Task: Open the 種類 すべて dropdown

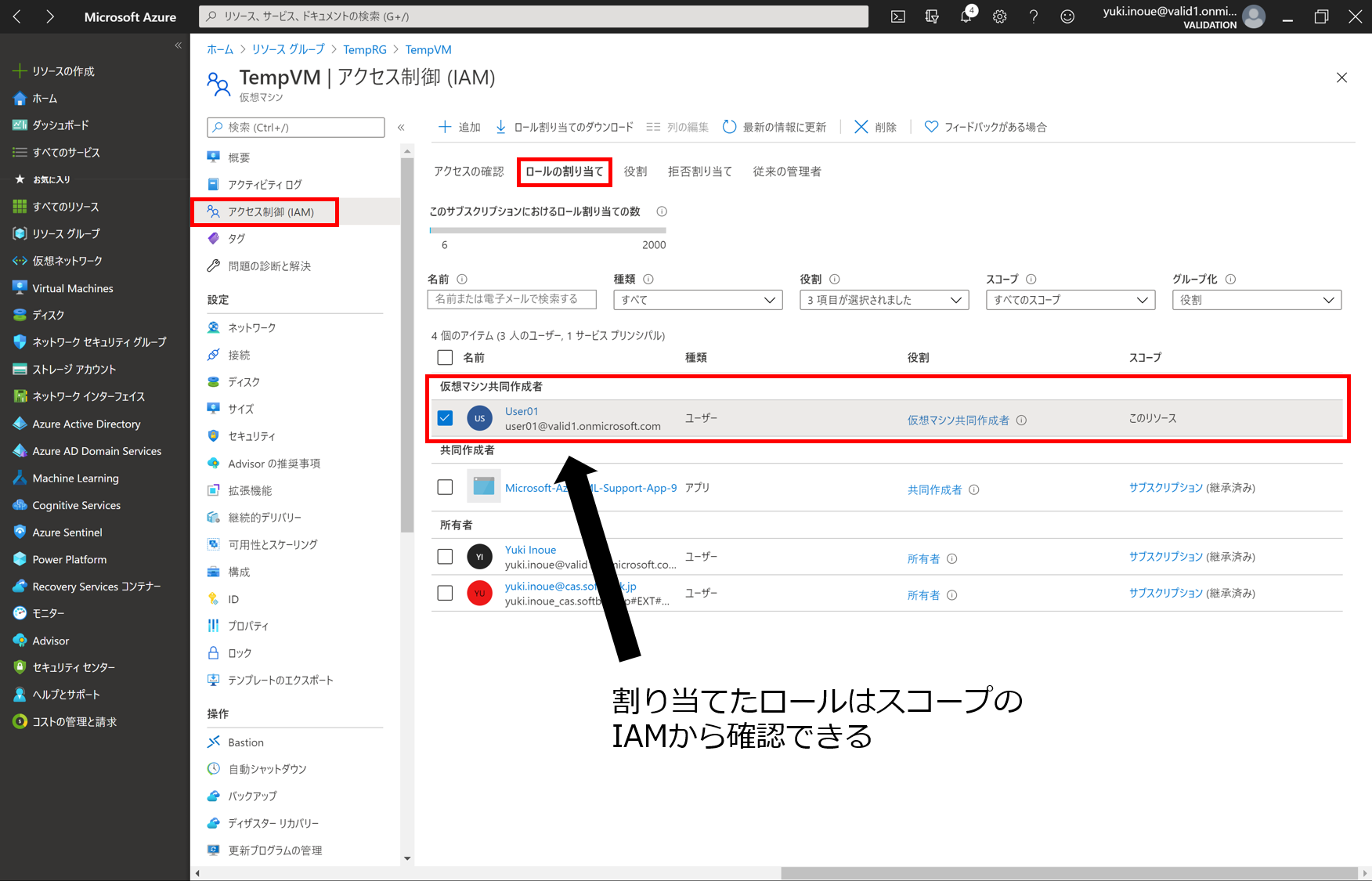Action: tap(698, 300)
